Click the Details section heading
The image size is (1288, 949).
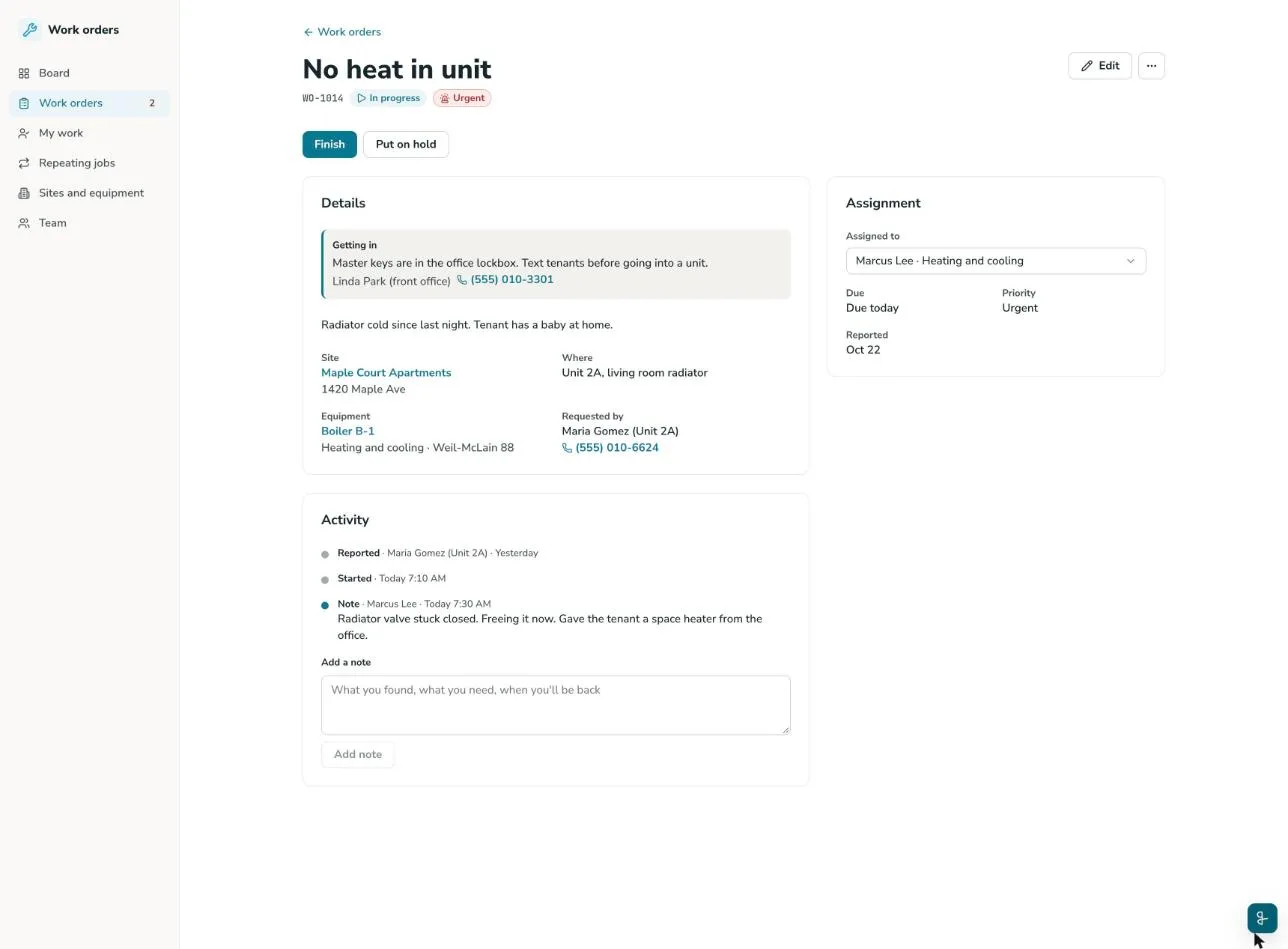point(343,203)
